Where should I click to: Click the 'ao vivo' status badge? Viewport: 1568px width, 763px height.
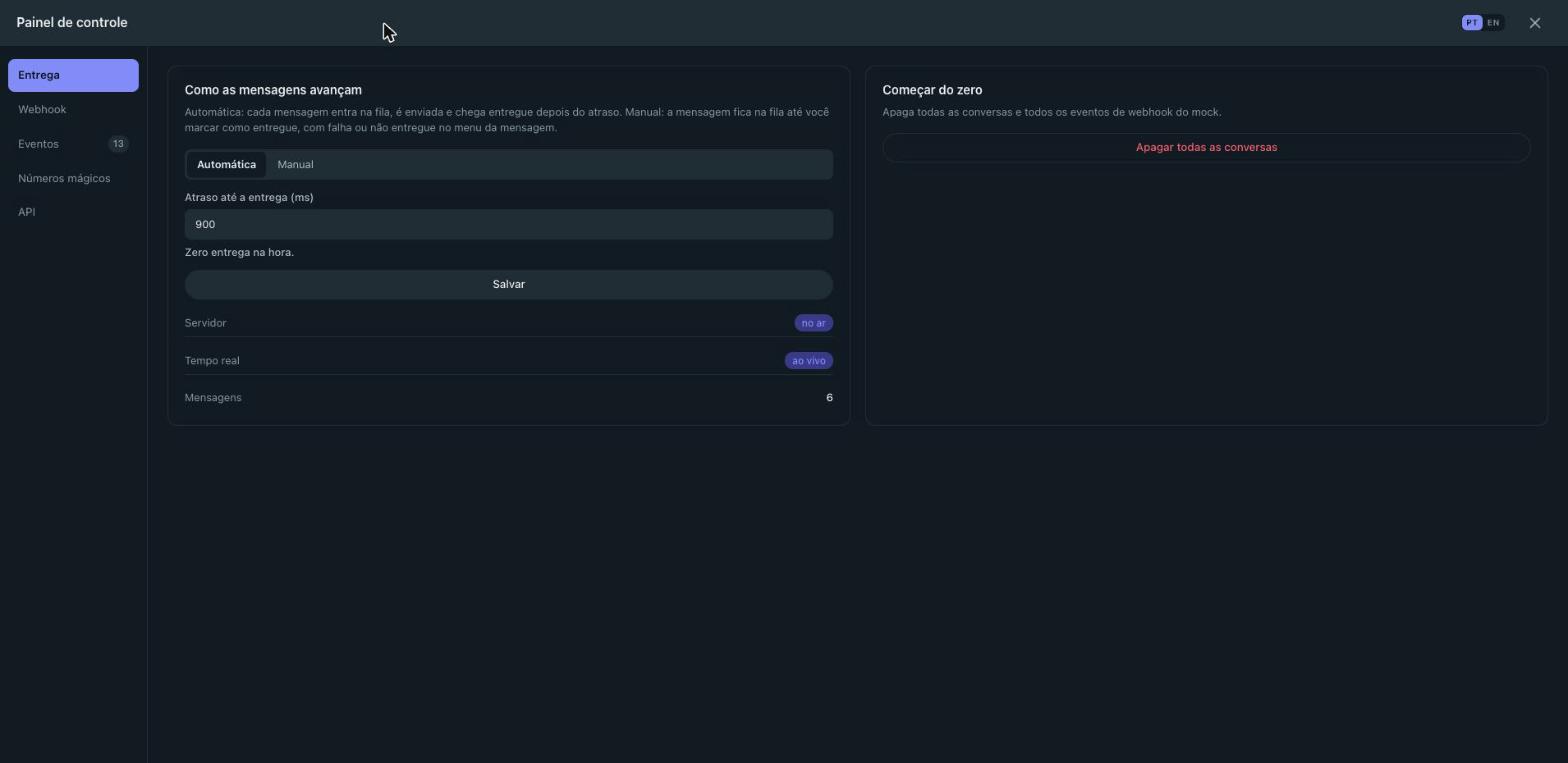point(808,361)
